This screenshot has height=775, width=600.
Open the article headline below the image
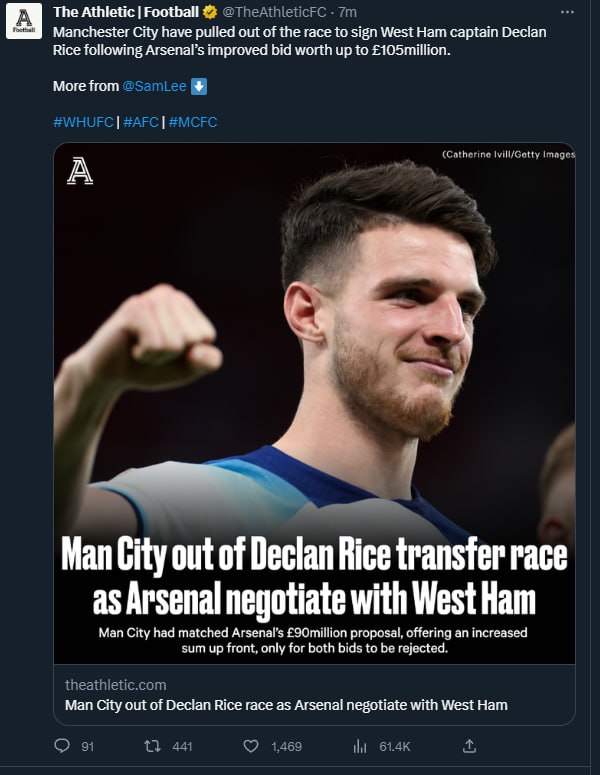point(285,705)
